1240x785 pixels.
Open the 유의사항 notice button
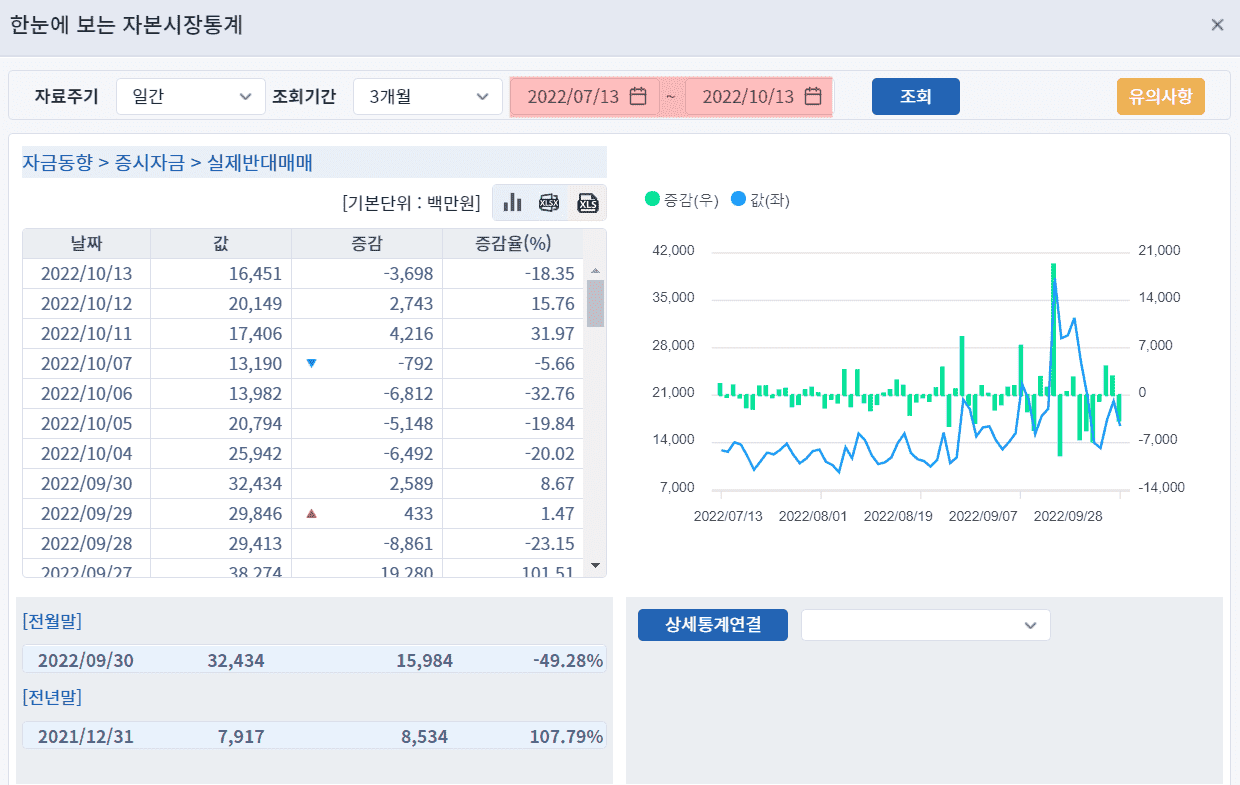coord(1160,97)
